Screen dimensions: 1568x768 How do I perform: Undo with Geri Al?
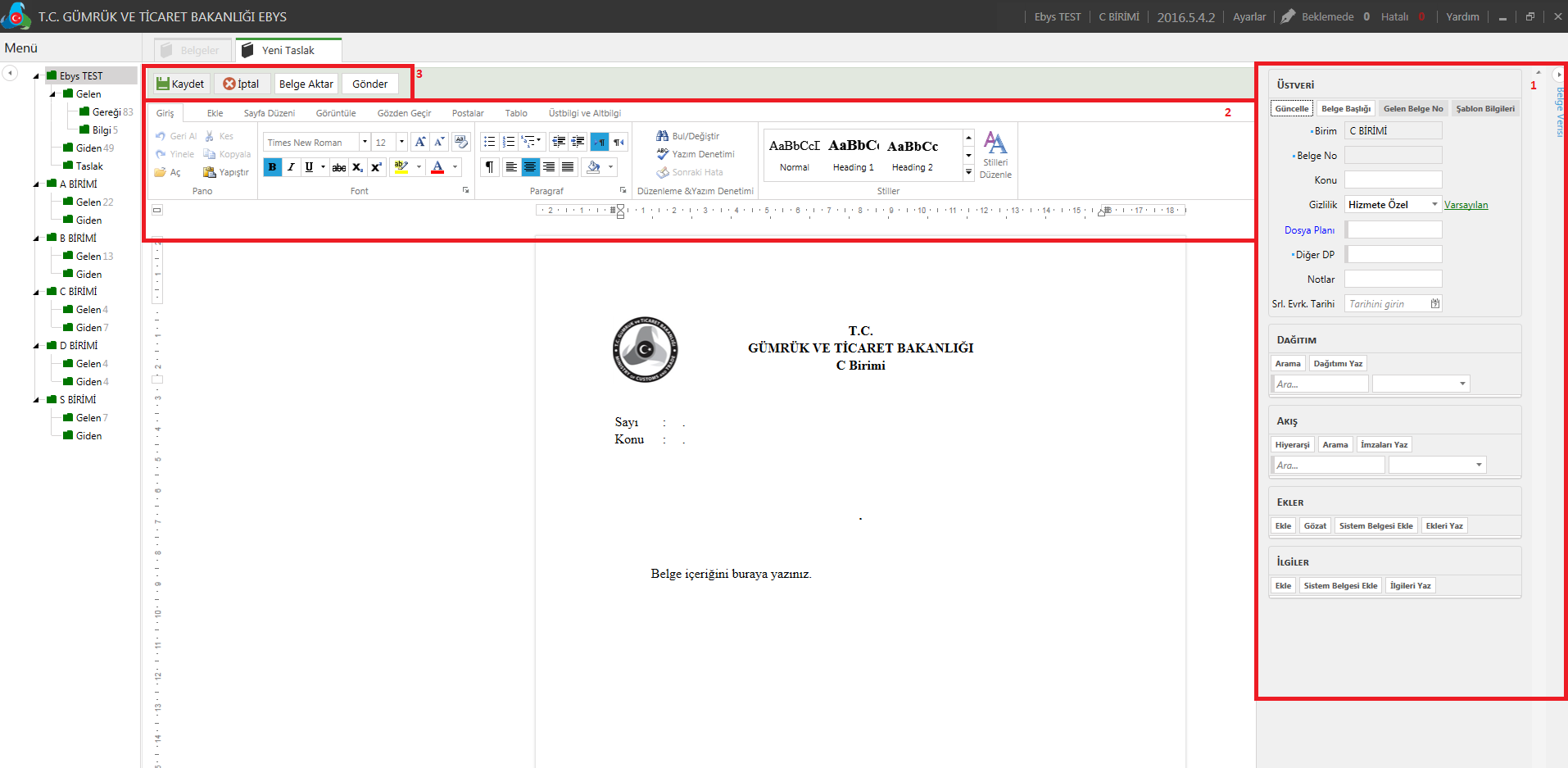(x=176, y=136)
